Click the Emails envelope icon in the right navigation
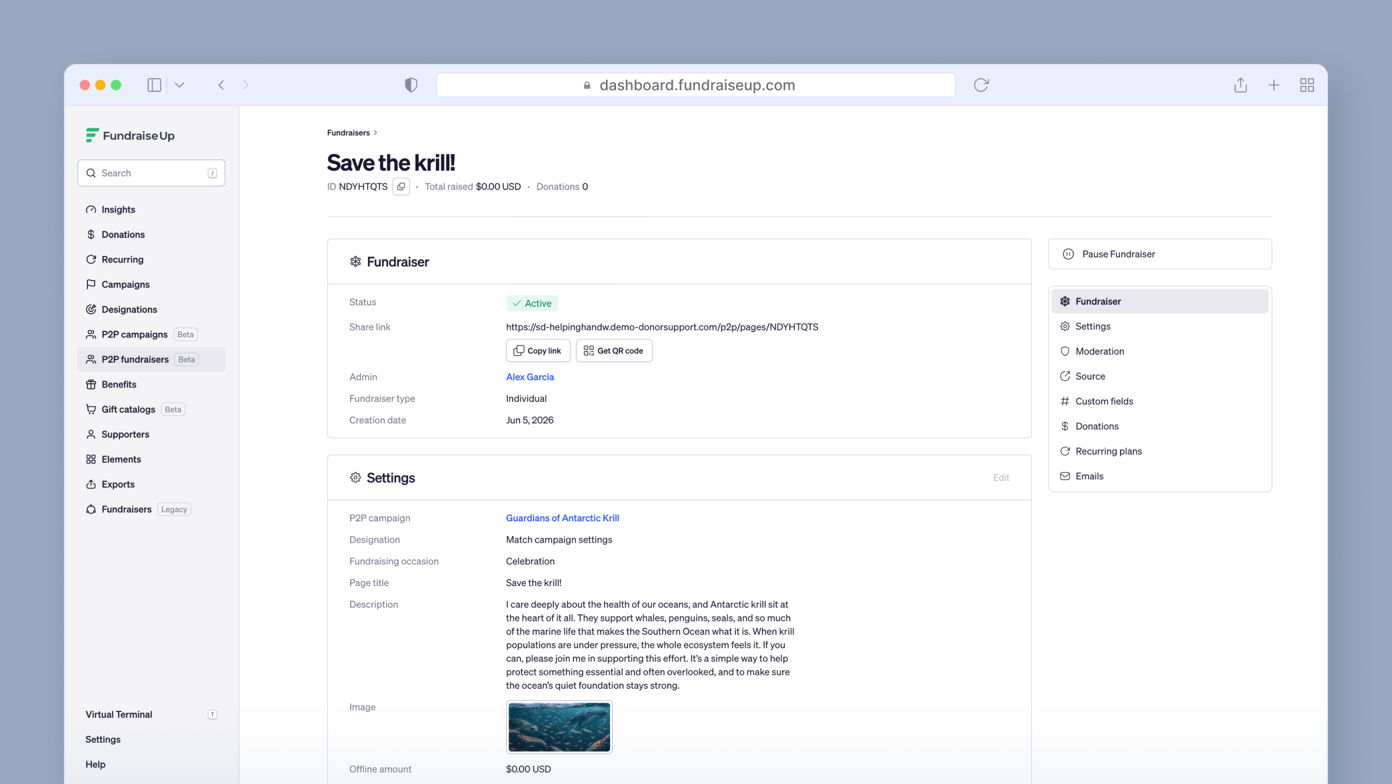Viewport: 1392px width, 784px height. click(1065, 476)
